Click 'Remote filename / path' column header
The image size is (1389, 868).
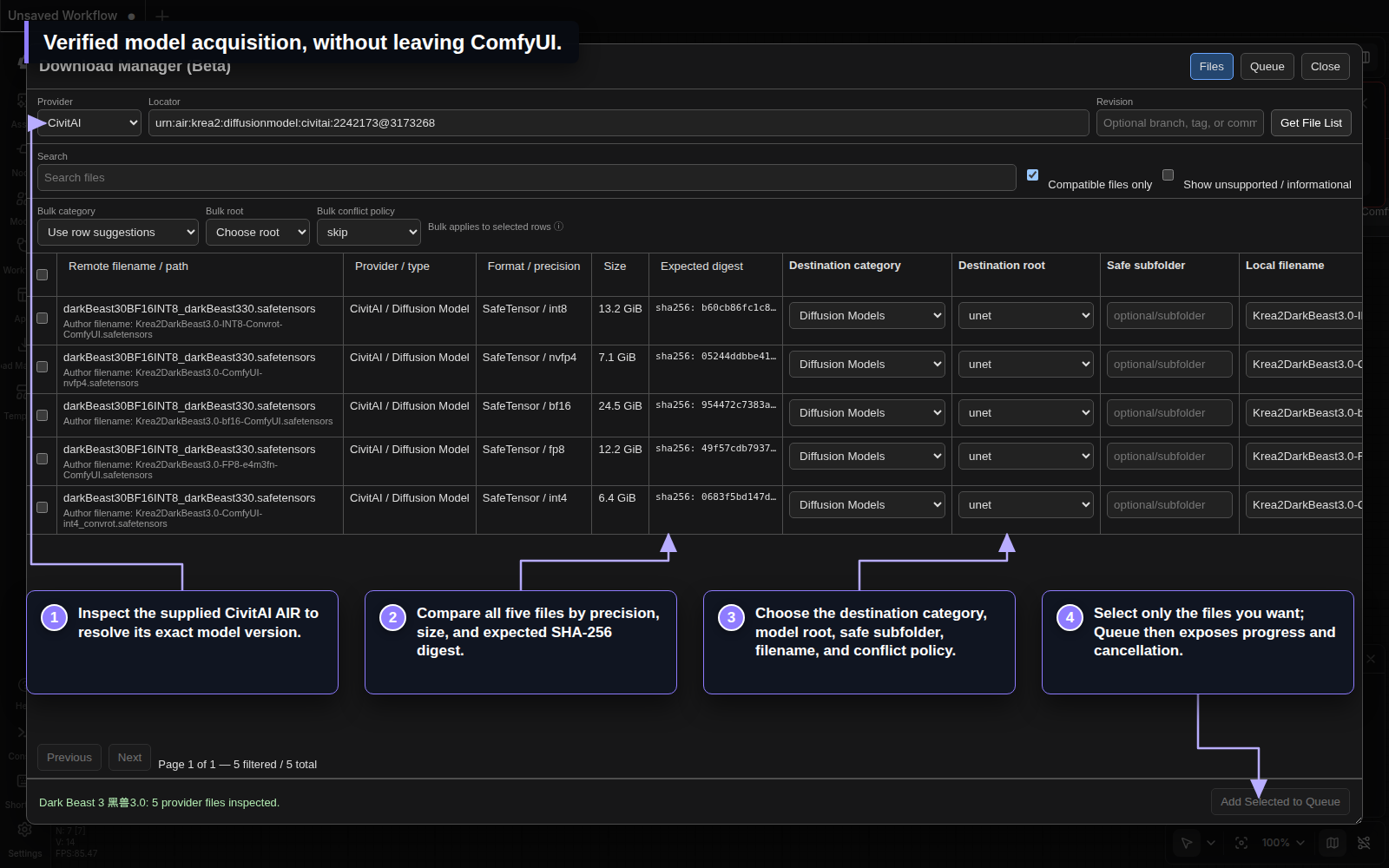coord(128,266)
